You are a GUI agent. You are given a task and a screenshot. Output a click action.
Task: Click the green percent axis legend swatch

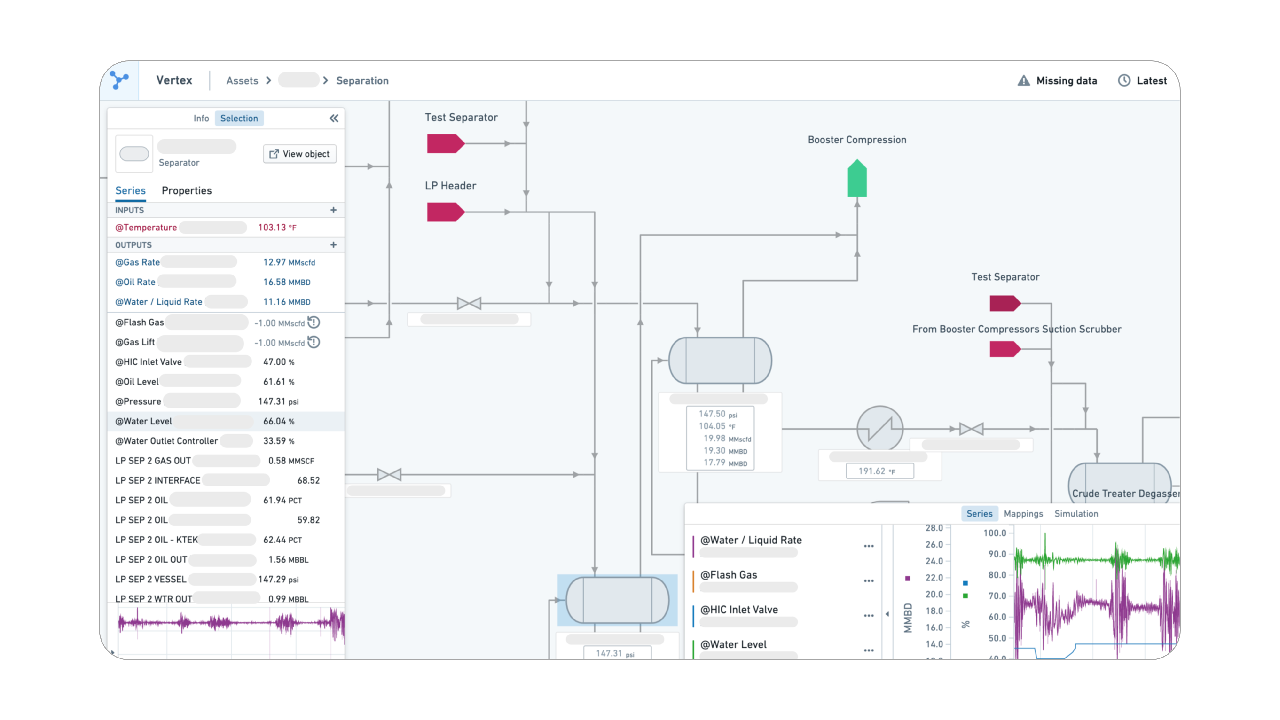click(965, 595)
